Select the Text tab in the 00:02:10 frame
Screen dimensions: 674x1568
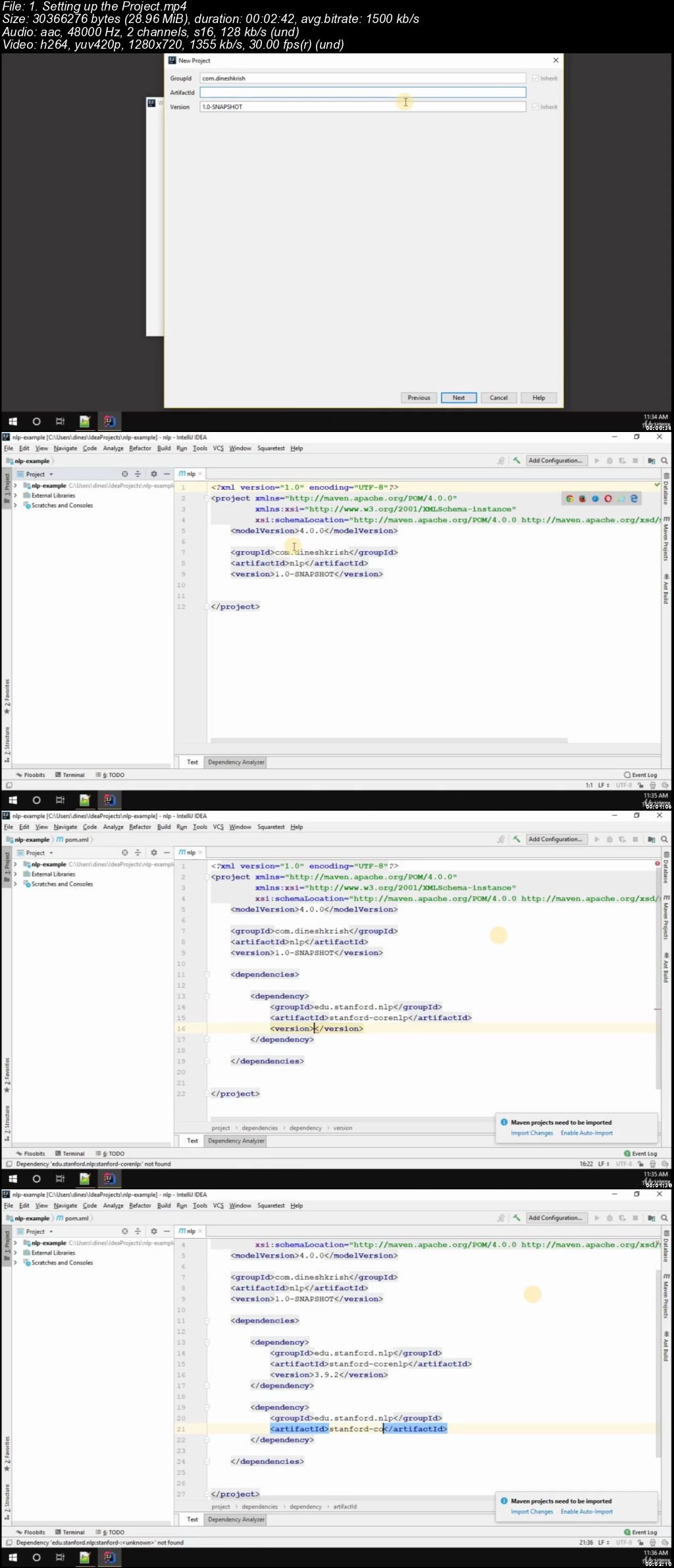192,1520
